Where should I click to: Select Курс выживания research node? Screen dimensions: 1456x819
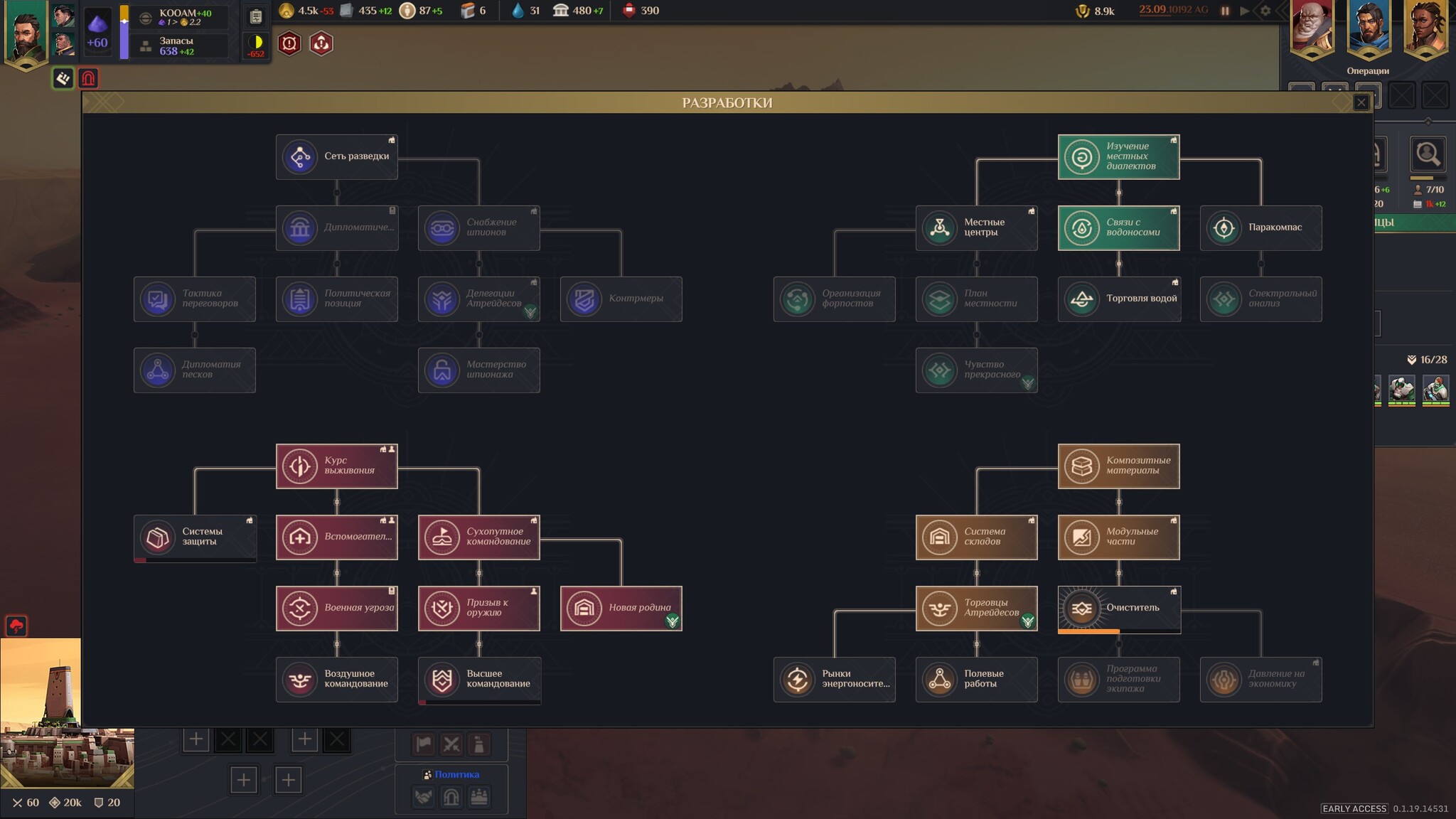tap(336, 466)
